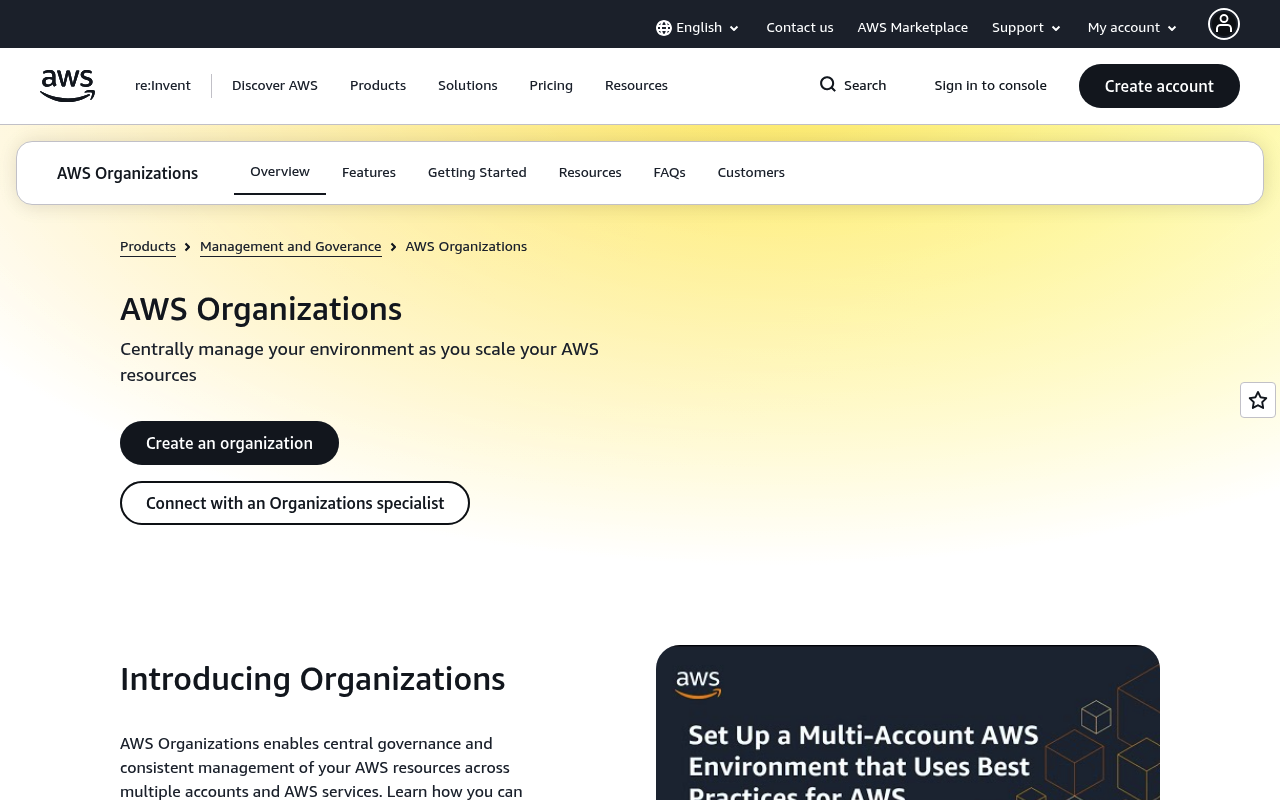Screen dimensions: 1280x800
Task: Open the re:Invent menu item
Action: click(x=163, y=86)
